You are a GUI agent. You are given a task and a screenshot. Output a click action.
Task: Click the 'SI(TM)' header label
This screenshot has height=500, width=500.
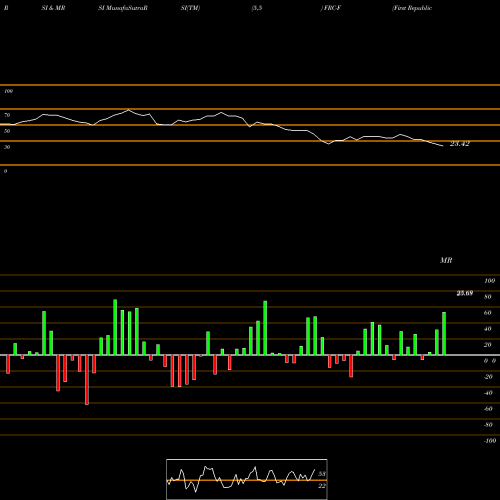190,8
